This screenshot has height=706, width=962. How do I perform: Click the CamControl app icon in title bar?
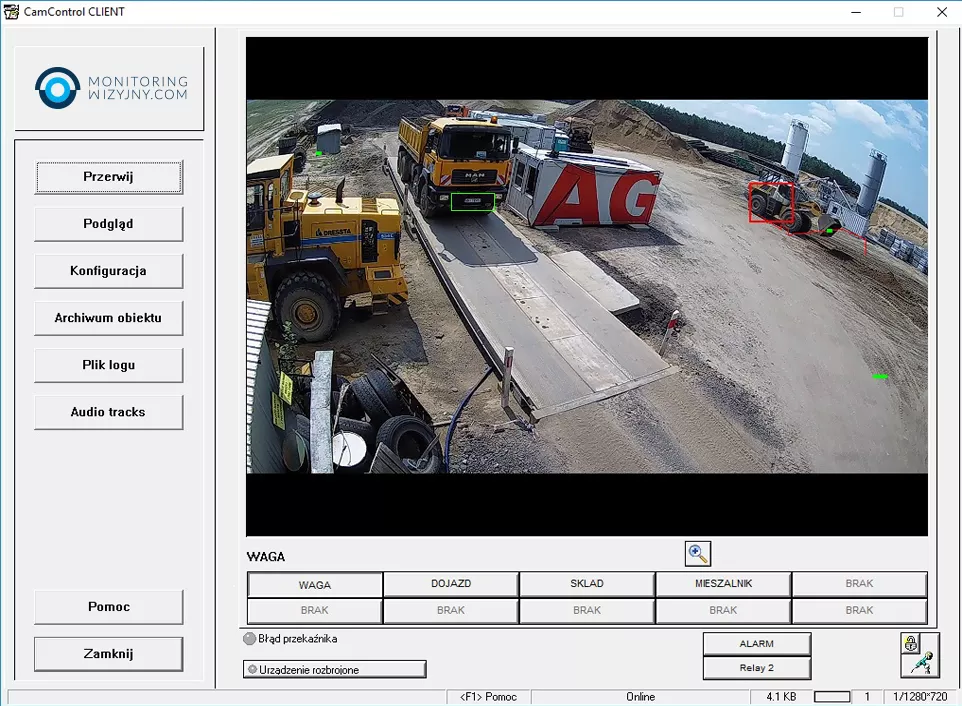click(x=12, y=12)
